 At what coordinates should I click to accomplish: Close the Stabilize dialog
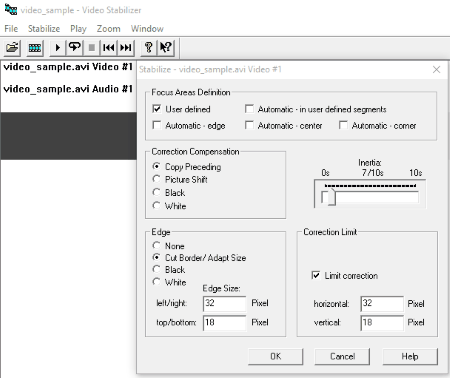coord(436,69)
